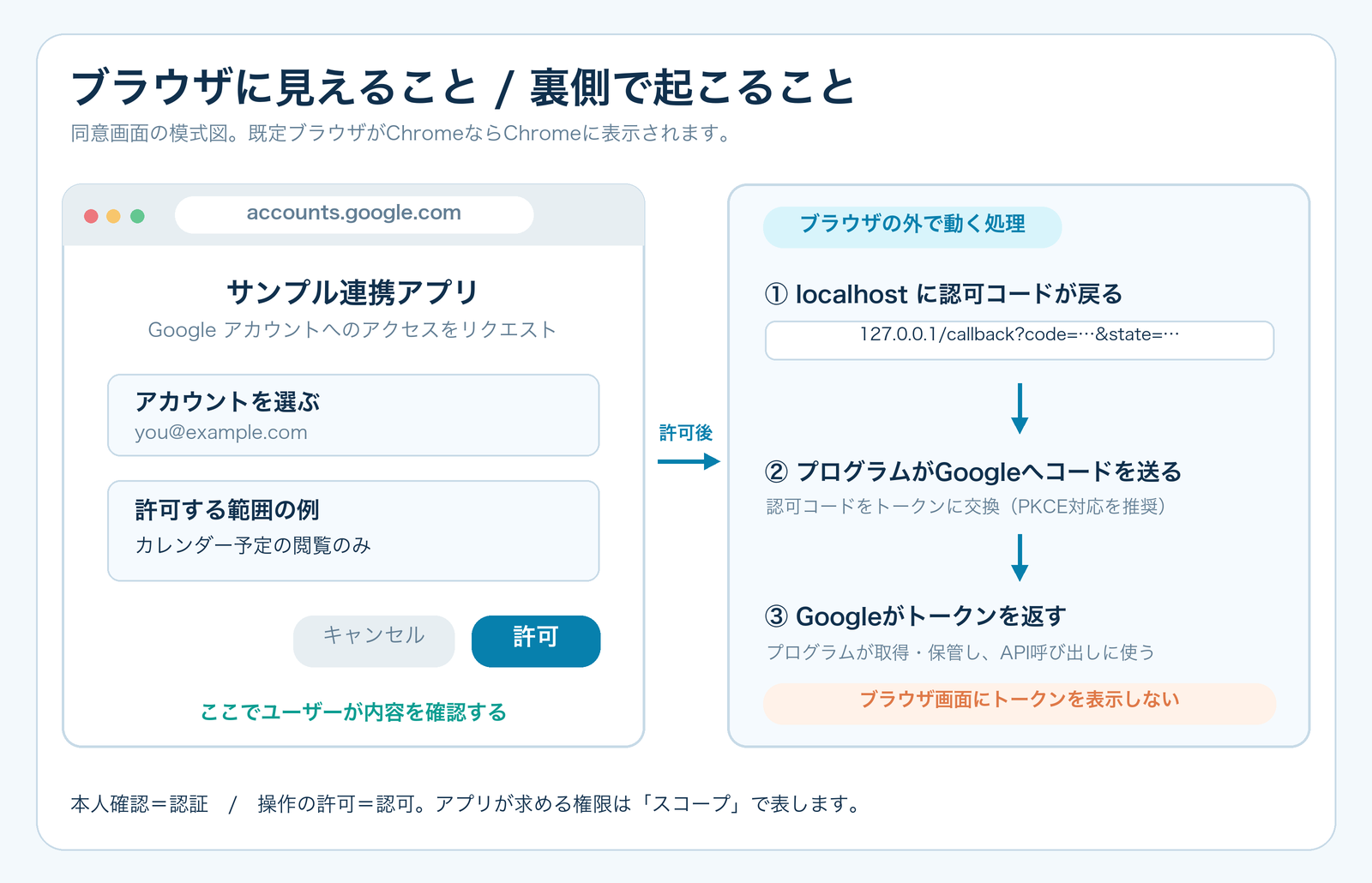Viewport: 1372px width, 883px height.
Task: Click the 同意画面の模式図 subtitle line
Action: point(401,134)
